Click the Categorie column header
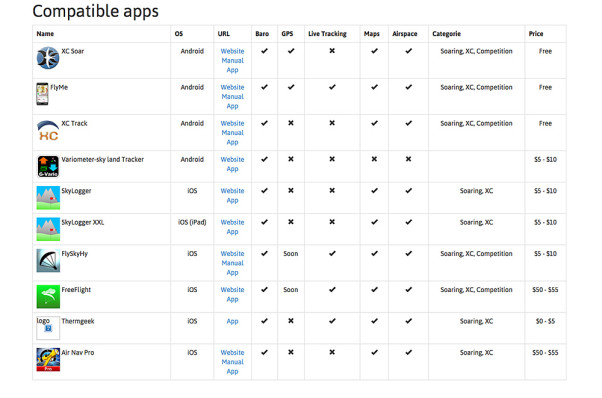This screenshot has height=398, width=602. coord(446,34)
